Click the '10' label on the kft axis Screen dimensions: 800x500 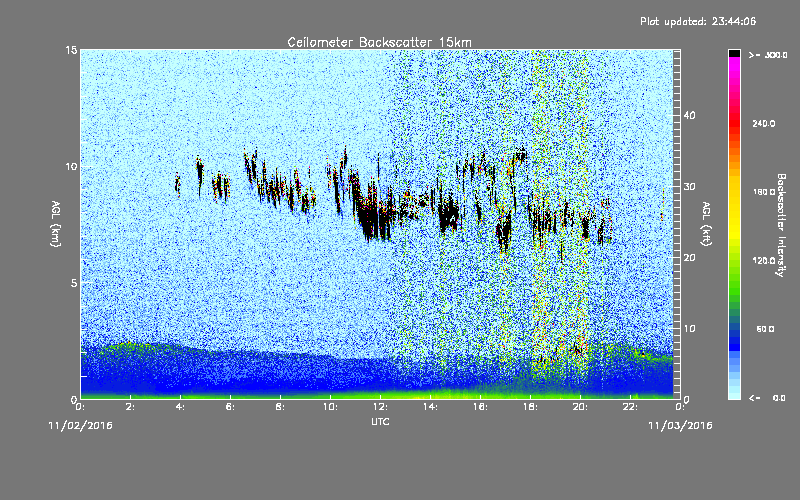pos(689,329)
